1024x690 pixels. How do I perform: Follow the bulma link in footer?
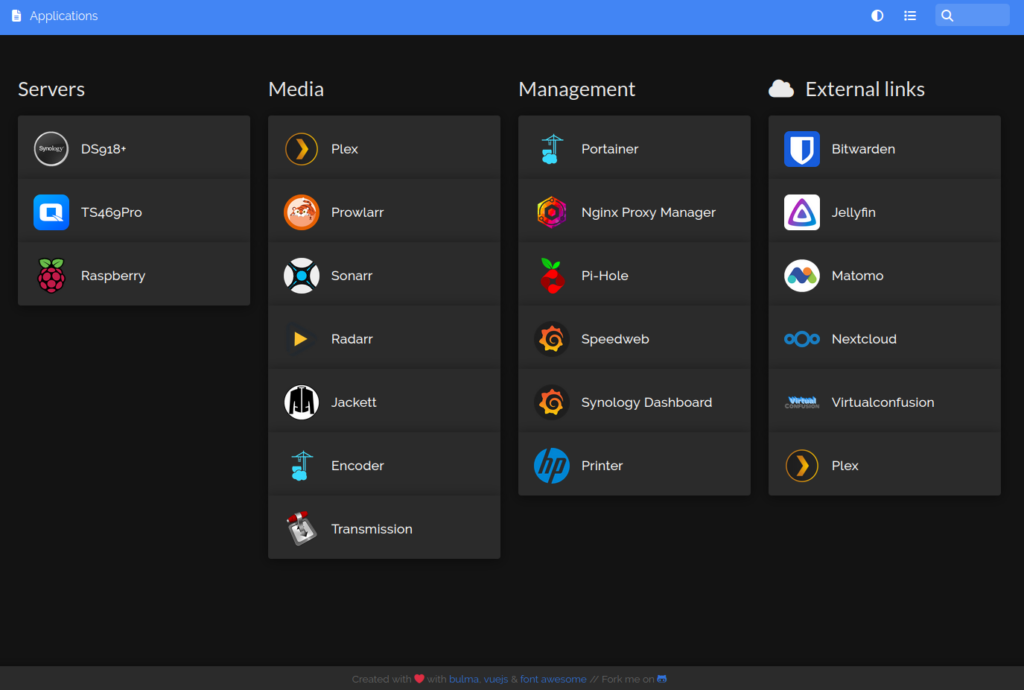pos(463,679)
